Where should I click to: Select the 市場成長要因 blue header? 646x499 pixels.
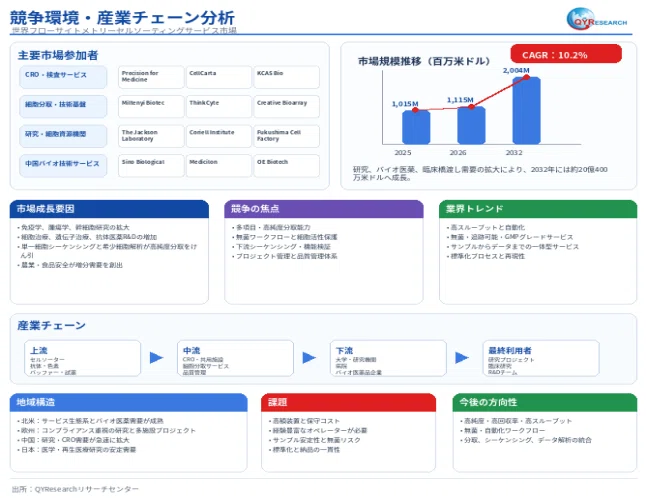click(x=109, y=209)
